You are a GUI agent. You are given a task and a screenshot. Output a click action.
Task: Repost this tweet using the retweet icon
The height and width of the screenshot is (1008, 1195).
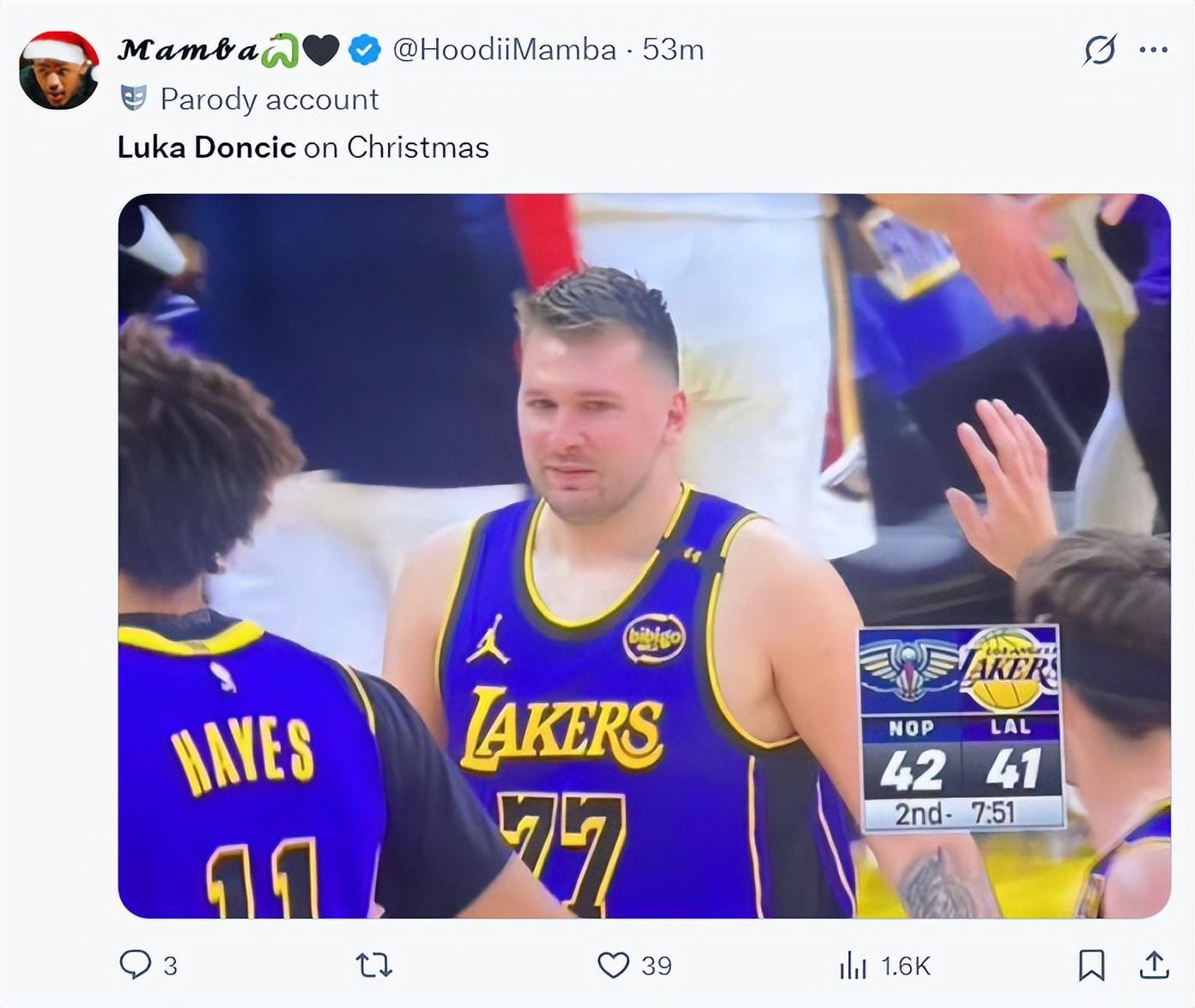point(374,966)
